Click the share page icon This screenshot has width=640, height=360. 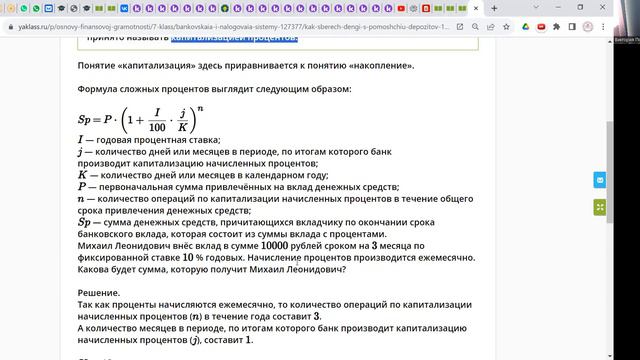click(x=491, y=27)
